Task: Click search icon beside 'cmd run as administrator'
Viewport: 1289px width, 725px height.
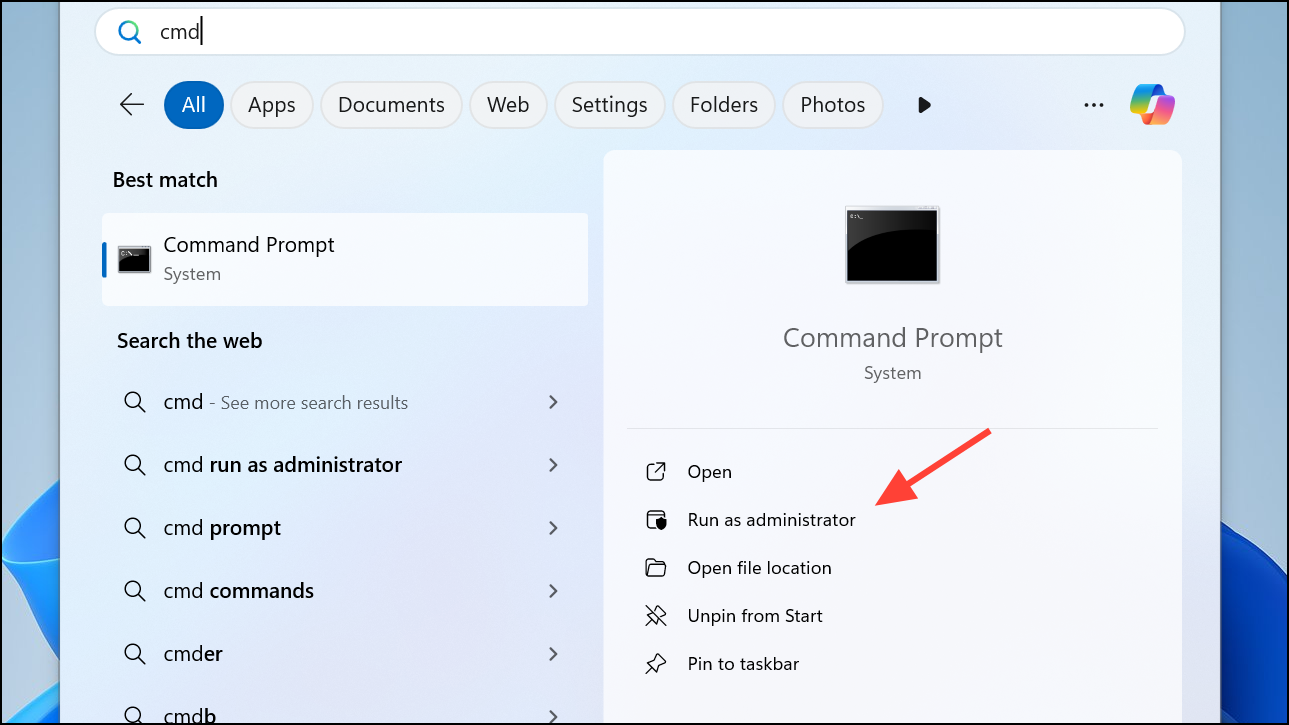Action: point(134,465)
